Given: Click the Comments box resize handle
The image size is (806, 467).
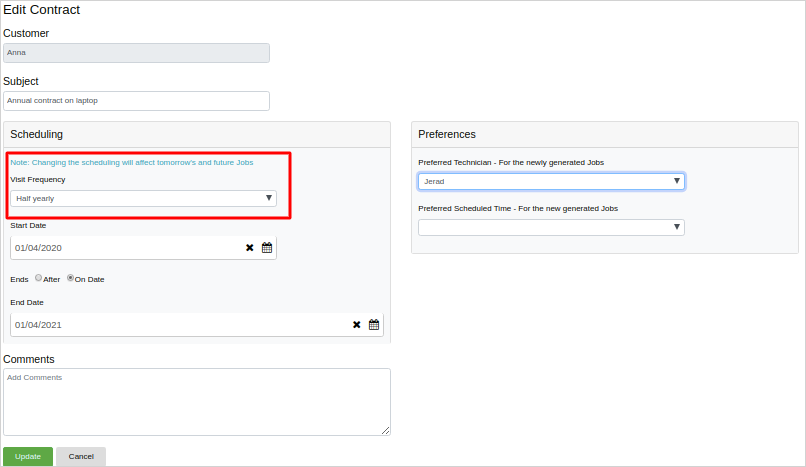Looking at the screenshot, I should click(386, 431).
